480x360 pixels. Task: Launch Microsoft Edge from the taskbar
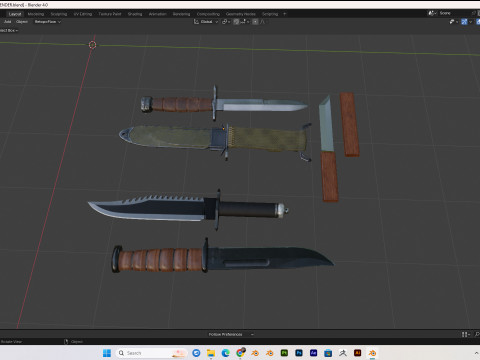226,353
